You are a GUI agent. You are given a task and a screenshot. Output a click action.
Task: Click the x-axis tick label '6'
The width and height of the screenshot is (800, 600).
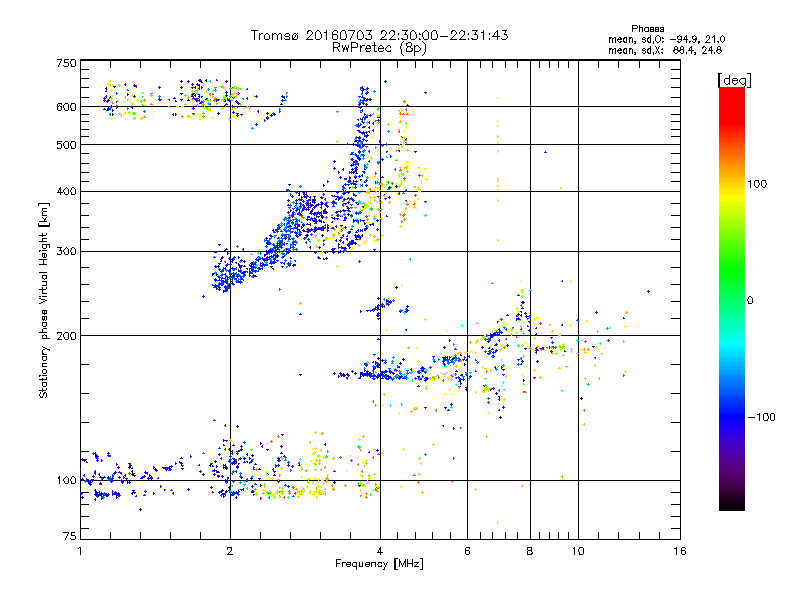coord(467,551)
